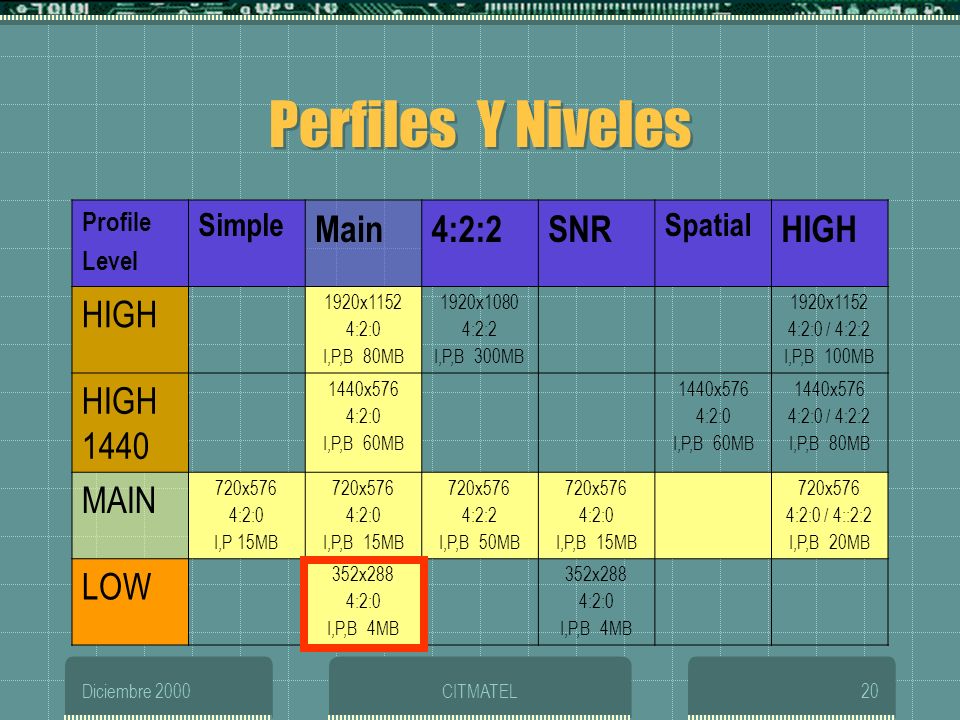
Task: Click "352x288" in the Main profile column
Action: point(363,574)
